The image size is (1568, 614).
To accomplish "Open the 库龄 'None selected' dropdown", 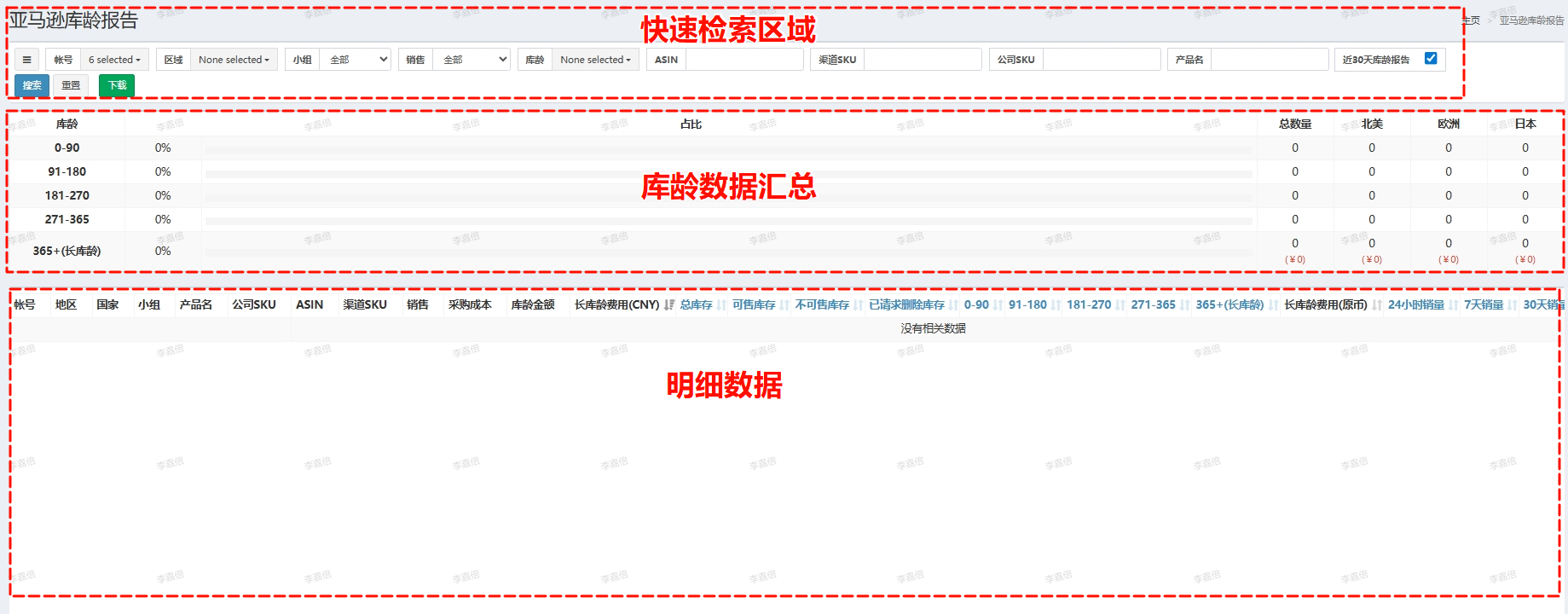I will pyautogui.click(x=595, y=60).
